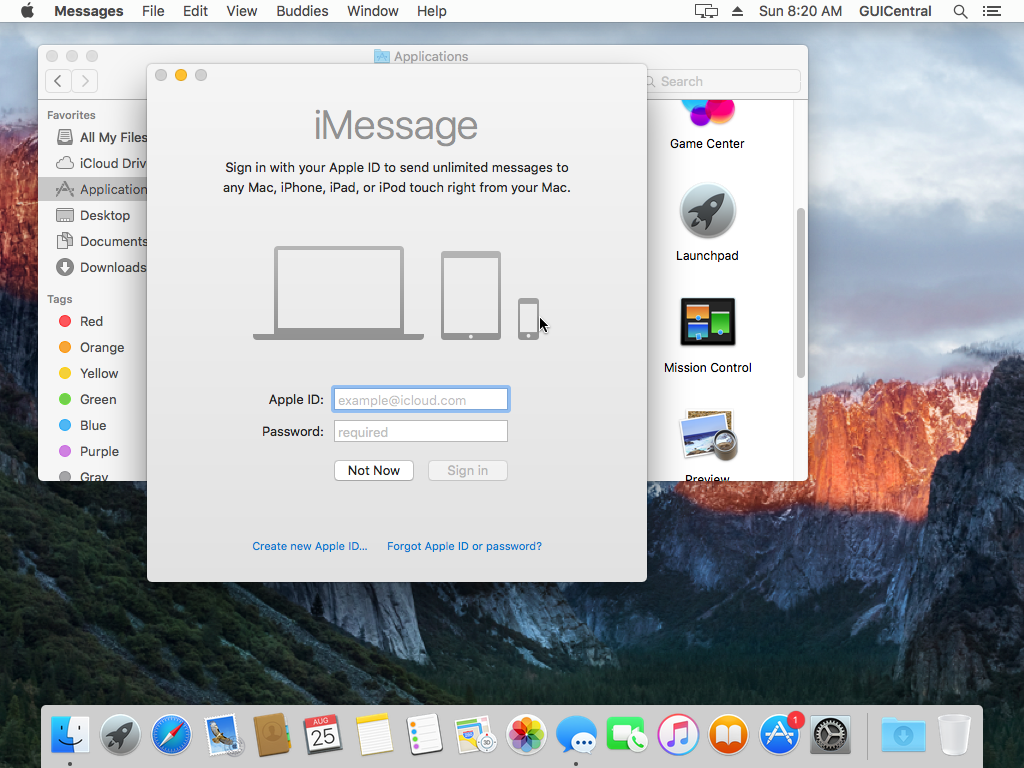1024x768 pixels.
Task: Open the Mail stamp icon in Dock
Action: pyautogui.click(x=222, y=735)
